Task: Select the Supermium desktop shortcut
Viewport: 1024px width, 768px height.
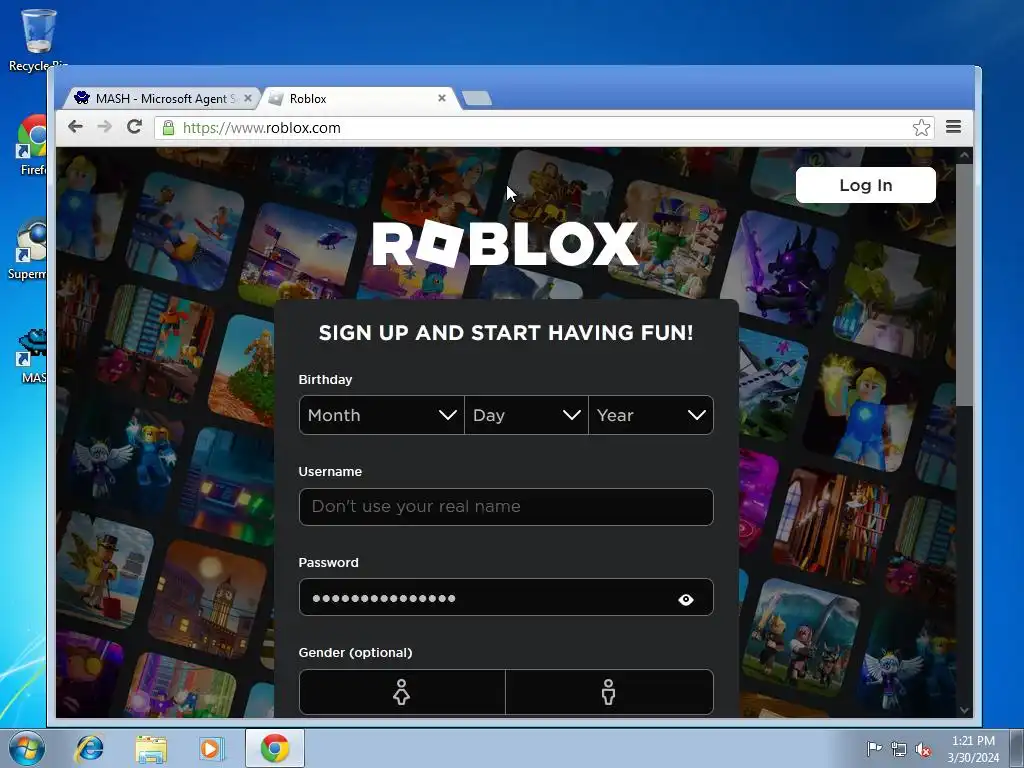Action: (27, 249)
